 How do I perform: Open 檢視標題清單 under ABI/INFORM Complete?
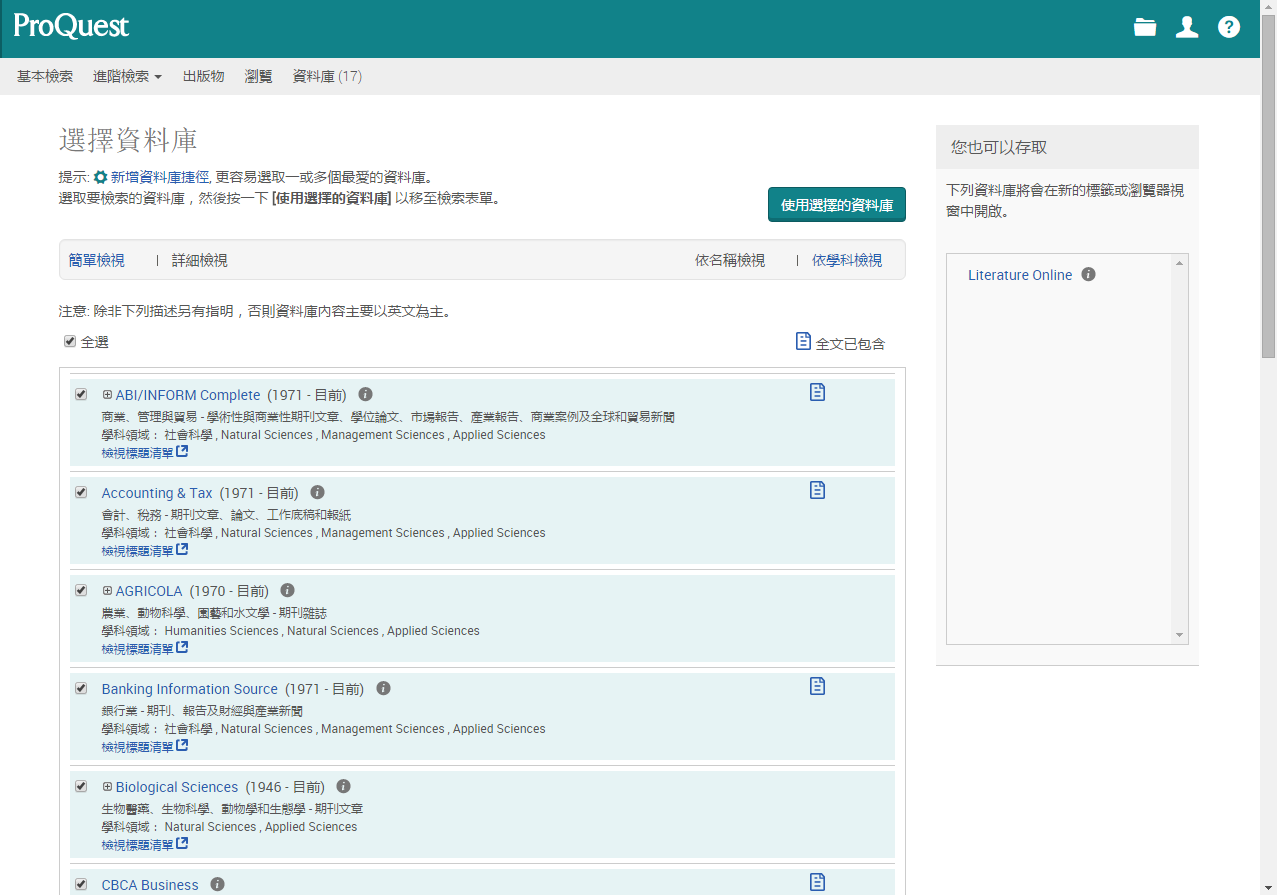pyautogui.click(x=137, y=453)
